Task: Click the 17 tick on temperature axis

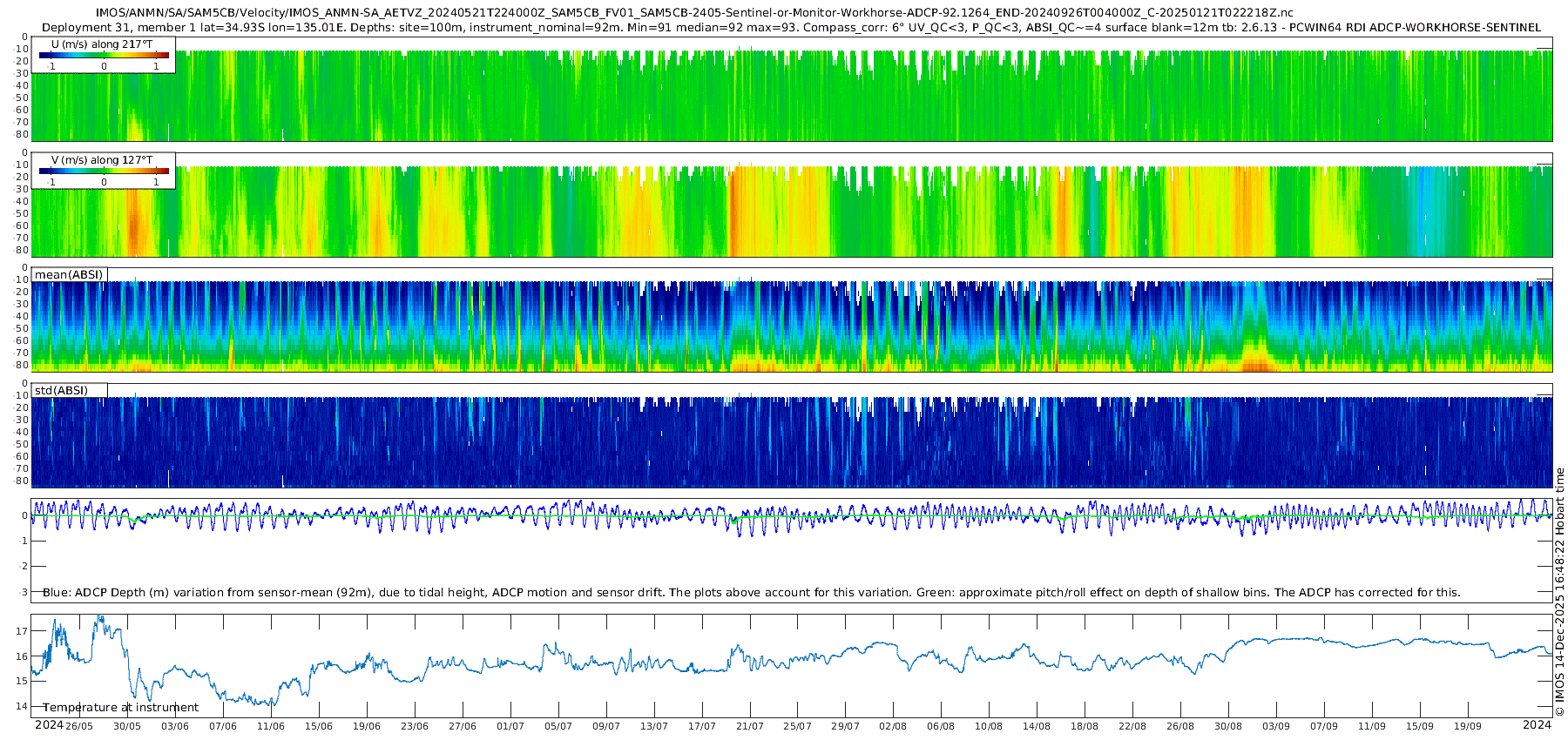Action: pos(23,631)
